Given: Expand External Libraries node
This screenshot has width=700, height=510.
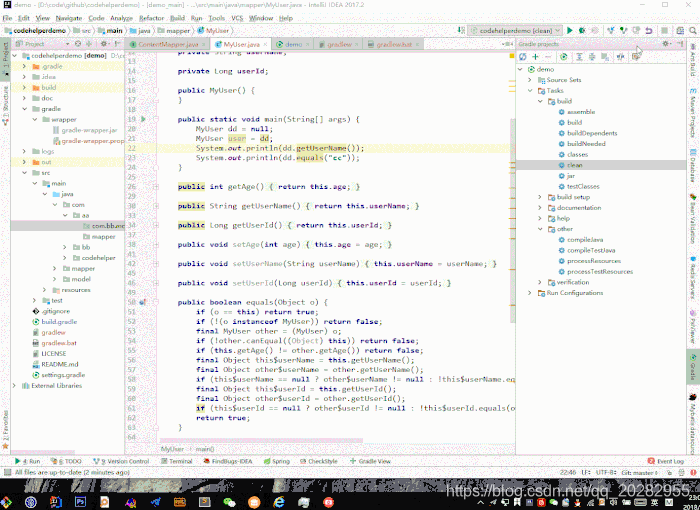Looking at the screenshot, I should 14,386.
